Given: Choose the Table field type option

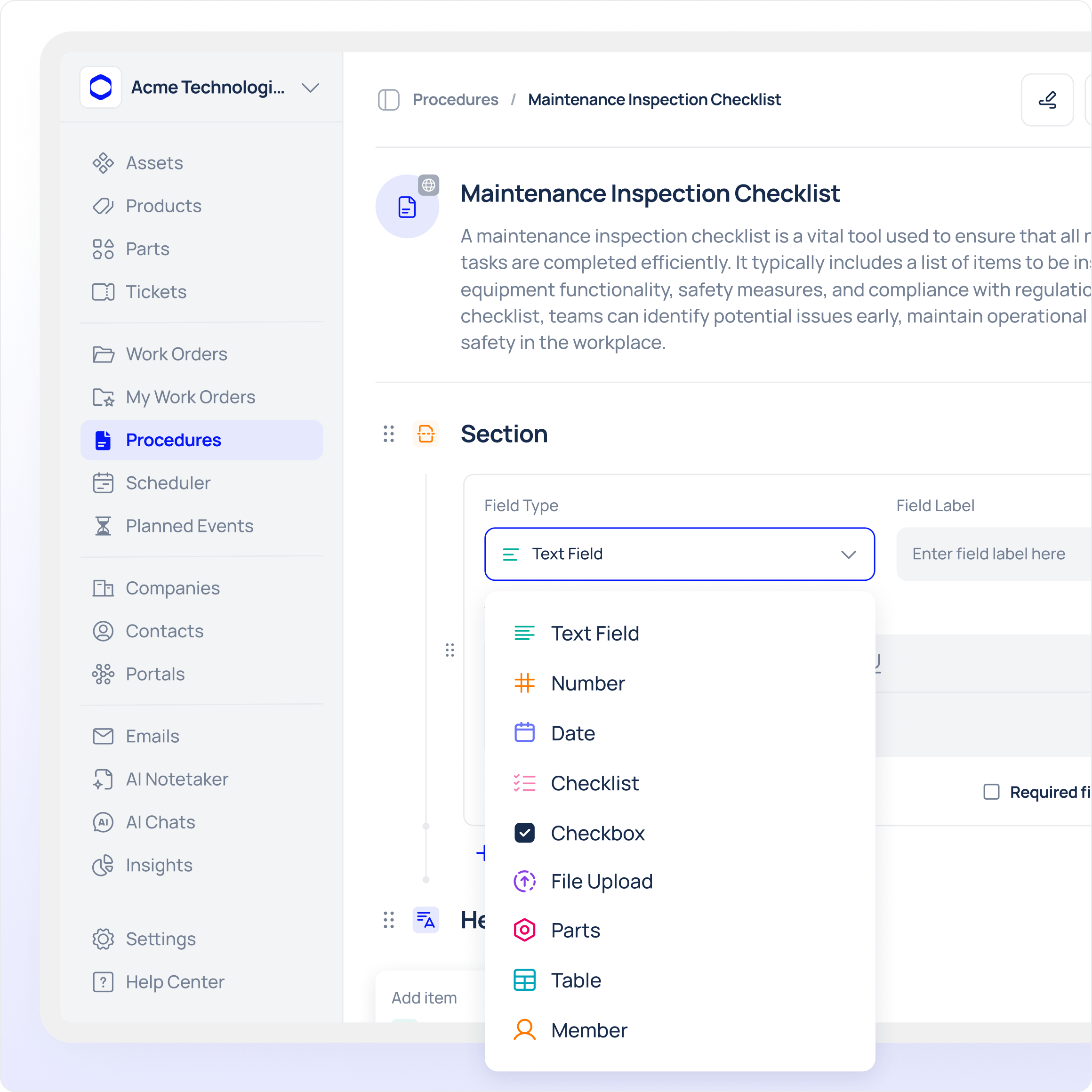Looking at the screenshot, I should click(x=575, y=980).
